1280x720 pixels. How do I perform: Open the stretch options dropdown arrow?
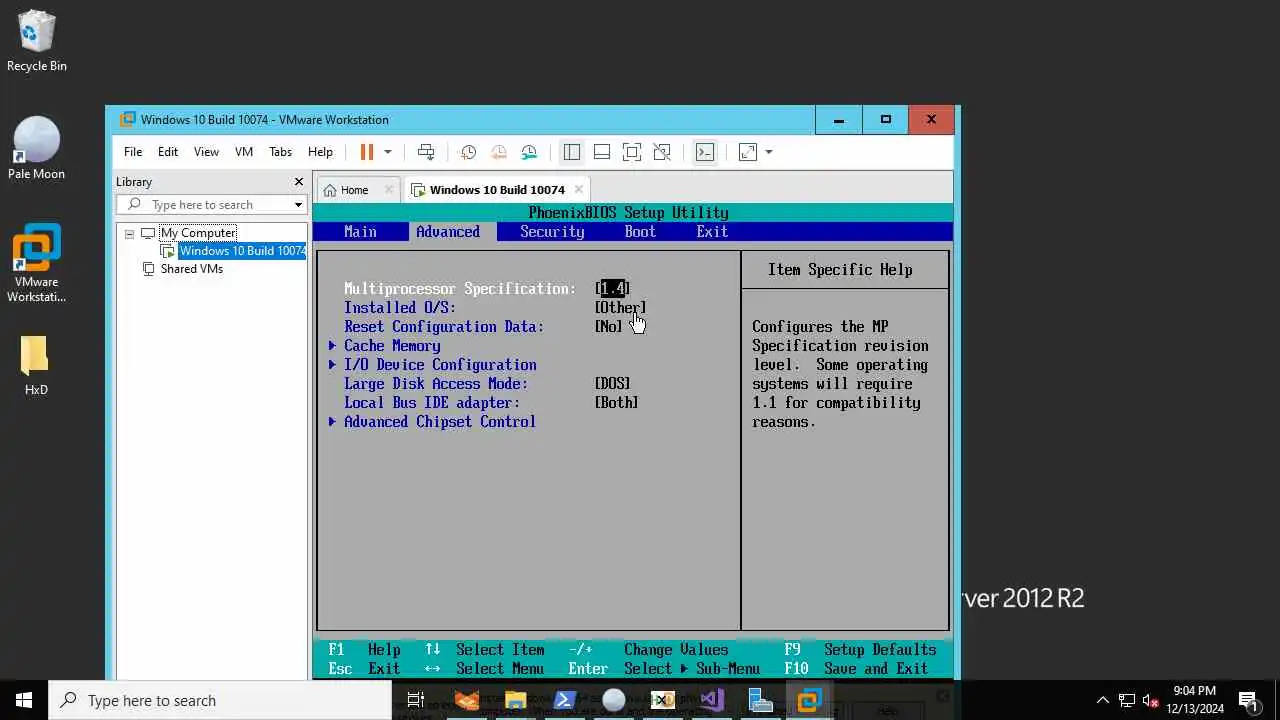[x=769, y=152]
